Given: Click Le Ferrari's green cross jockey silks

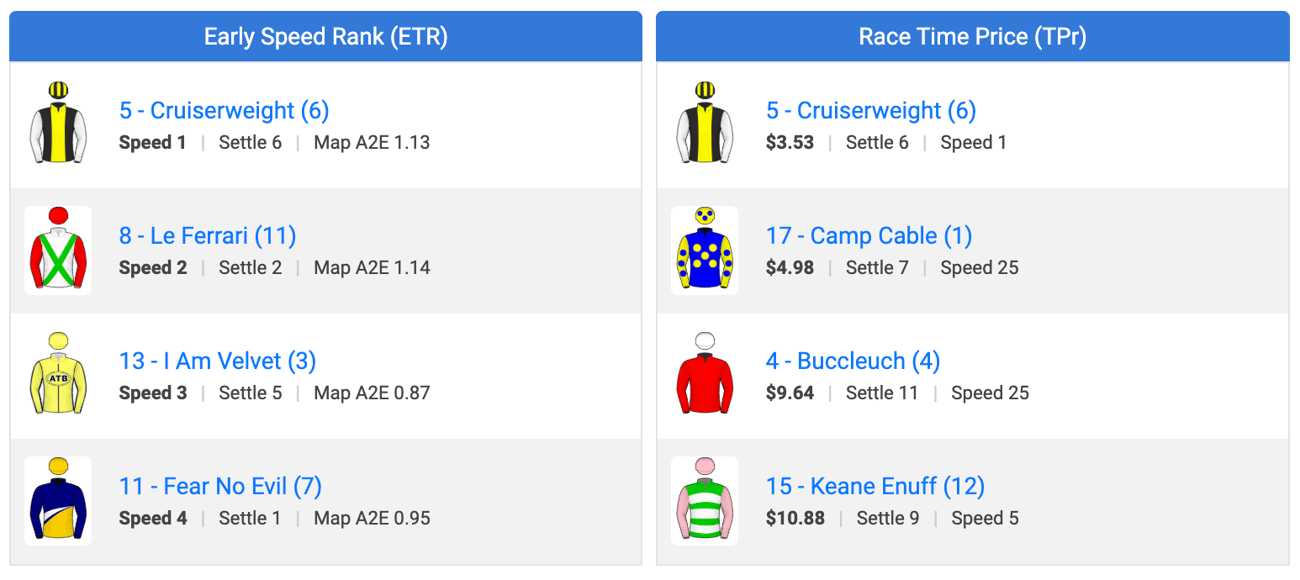Looking at the screenshot, I should coord(58,250).
